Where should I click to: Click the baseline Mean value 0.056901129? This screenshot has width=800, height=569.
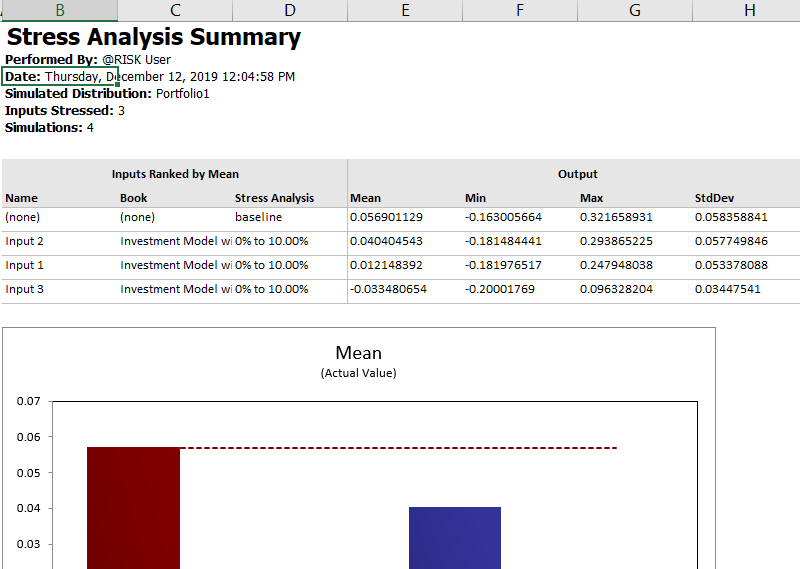[400, 217]
